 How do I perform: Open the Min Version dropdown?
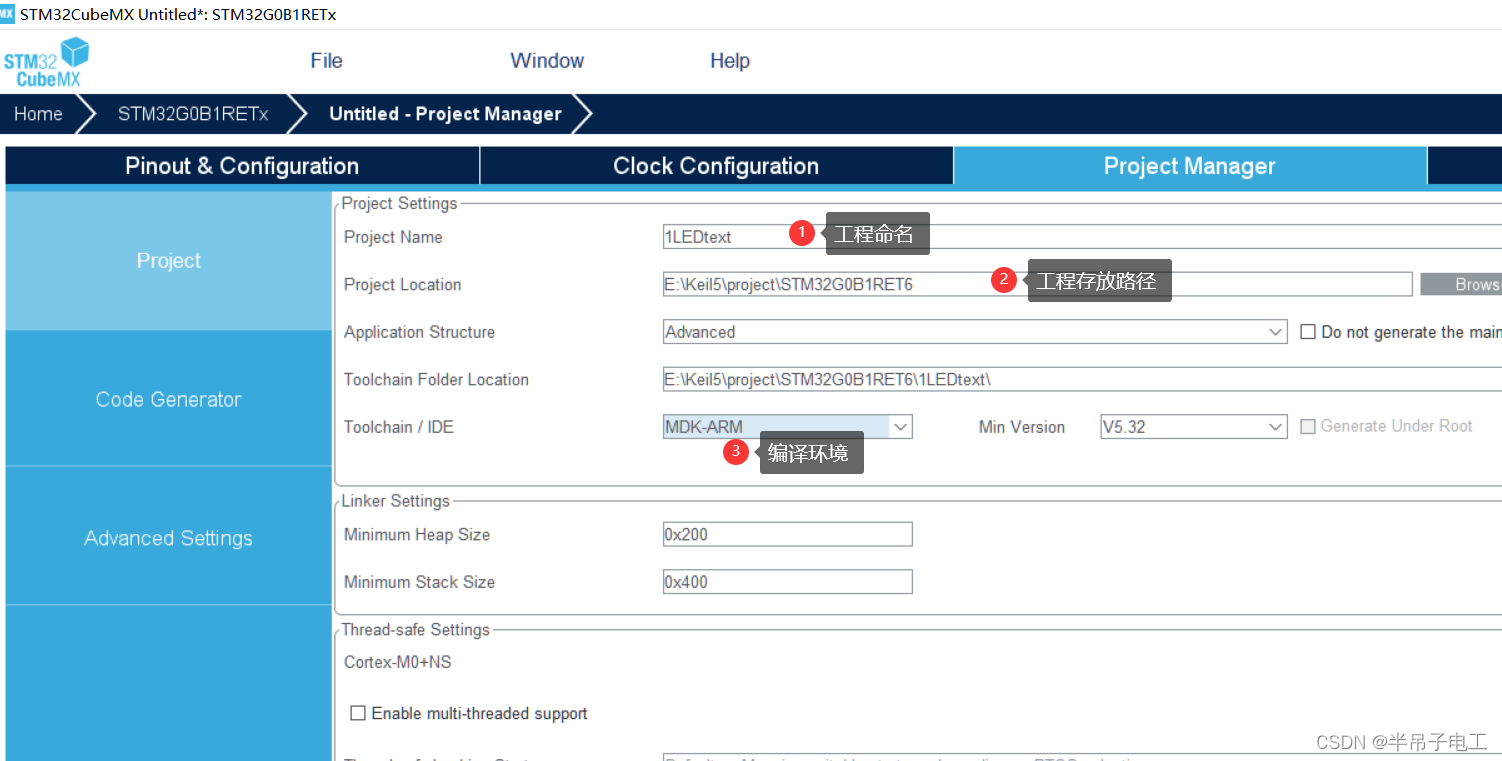(1193, 427)
